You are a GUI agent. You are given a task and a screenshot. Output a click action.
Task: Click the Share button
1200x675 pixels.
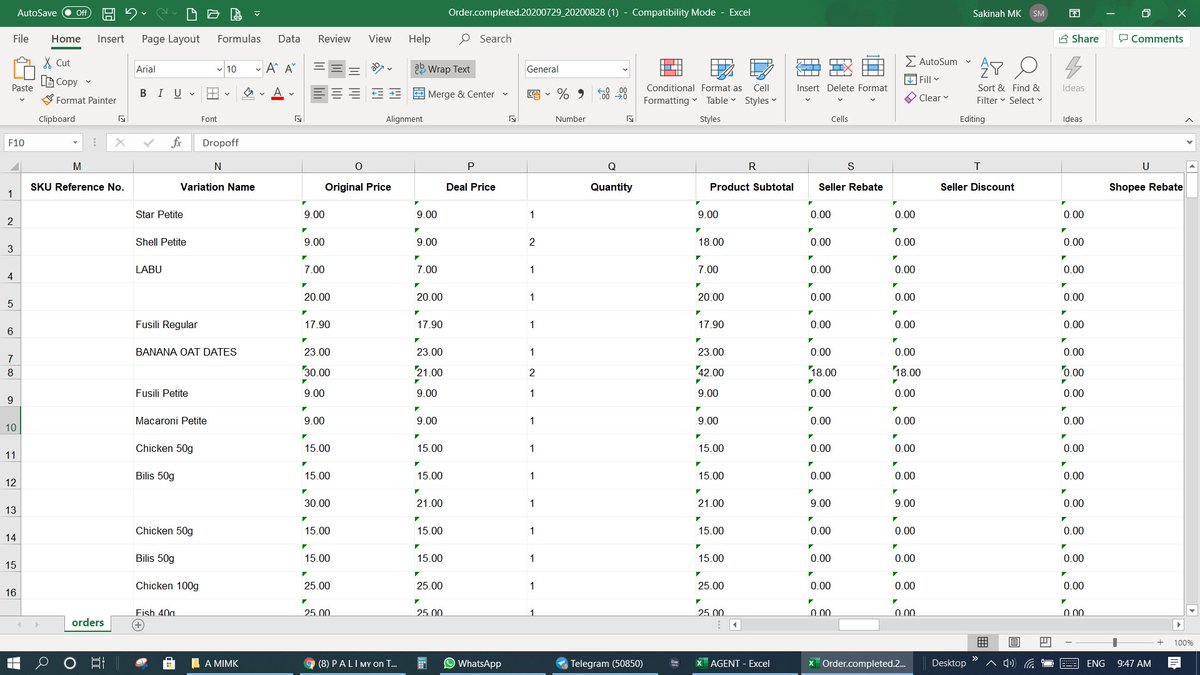tap(1078, 38)
